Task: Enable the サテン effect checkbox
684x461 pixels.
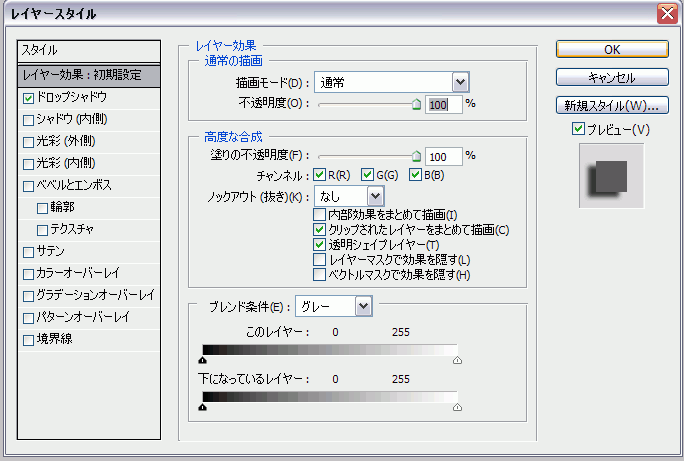Action: click(x=28, y=252)
